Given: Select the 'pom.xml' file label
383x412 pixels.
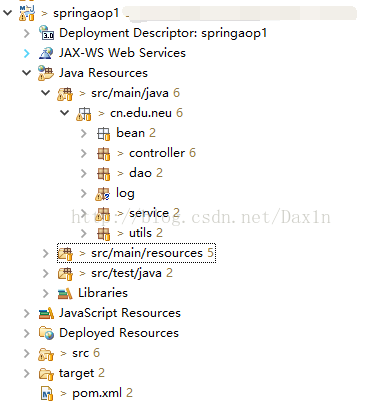Looking at the screenshot, I should [97, 393].
